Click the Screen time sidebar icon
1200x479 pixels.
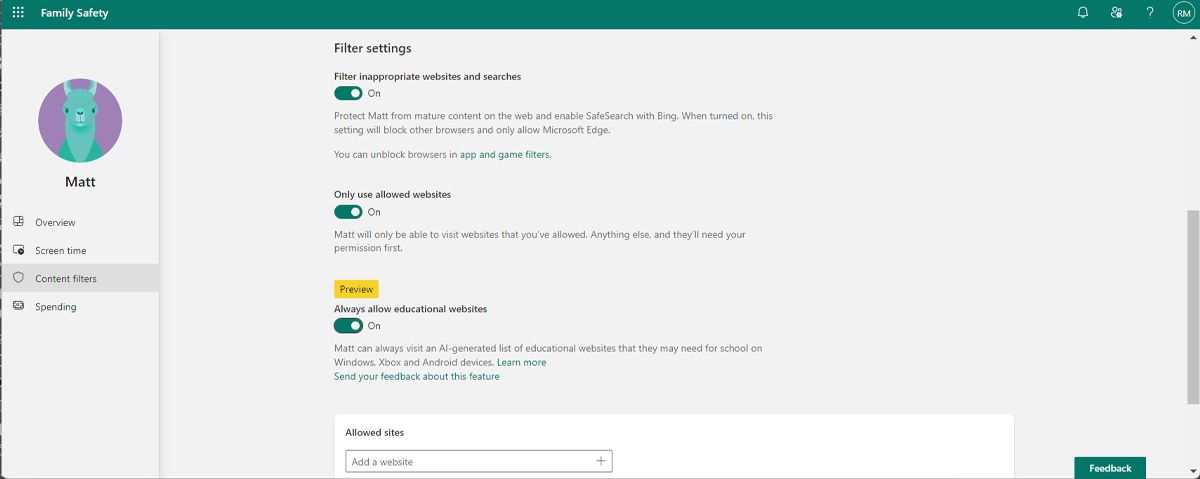click(x=18, y=250)
